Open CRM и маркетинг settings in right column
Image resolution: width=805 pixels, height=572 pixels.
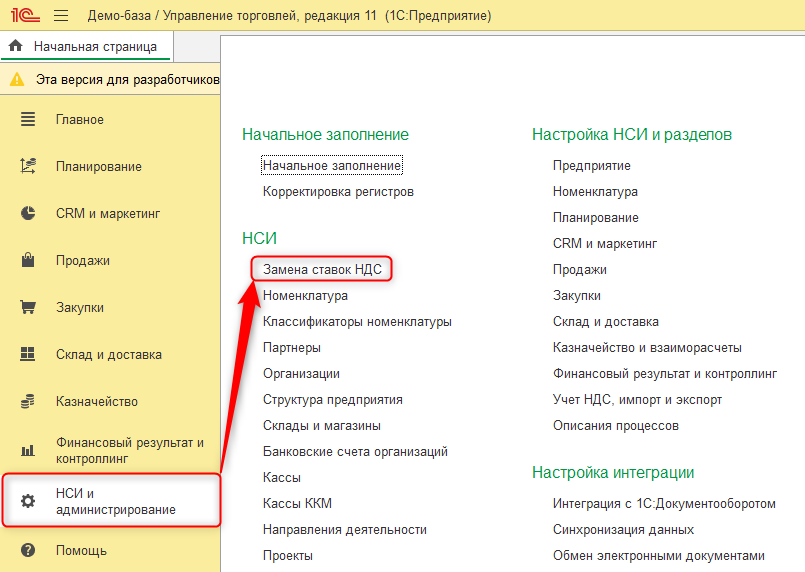(x=605, y=243)
